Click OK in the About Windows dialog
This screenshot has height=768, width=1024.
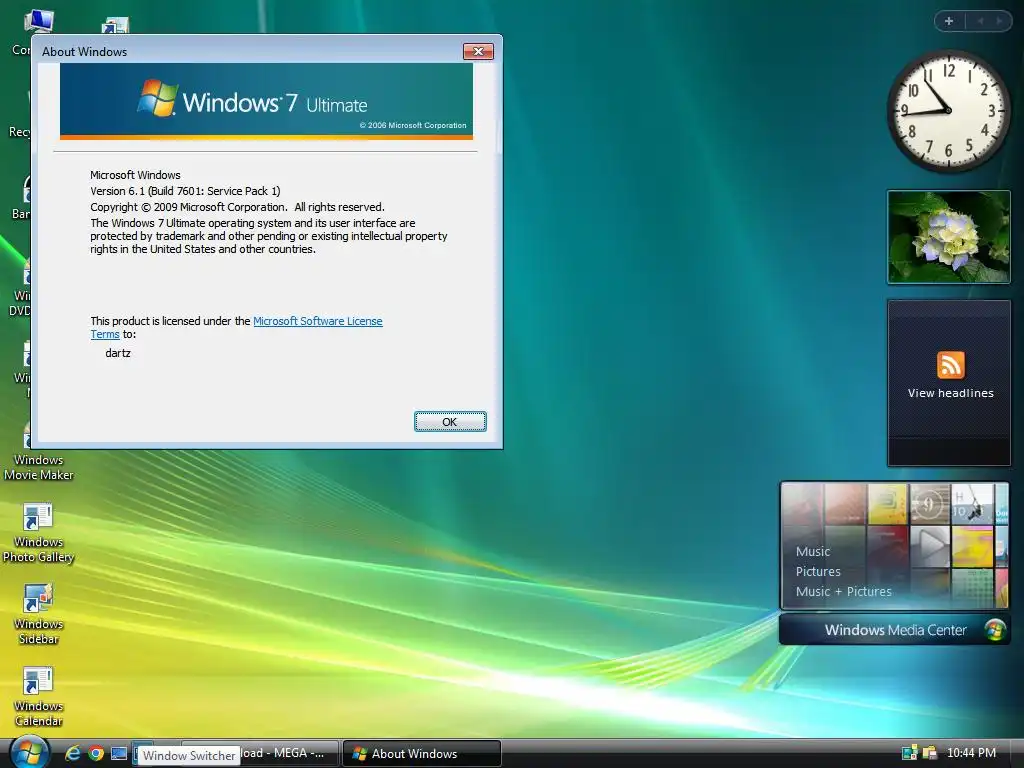450,422
